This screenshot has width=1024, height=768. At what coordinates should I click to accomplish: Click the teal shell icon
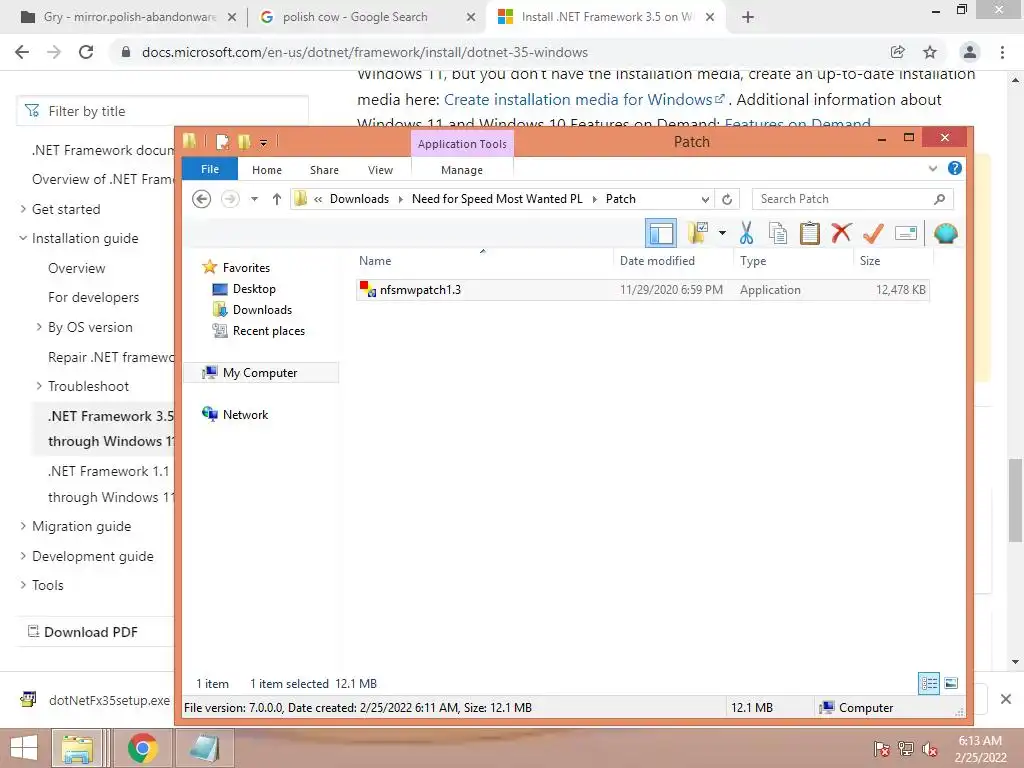[945, 233]
